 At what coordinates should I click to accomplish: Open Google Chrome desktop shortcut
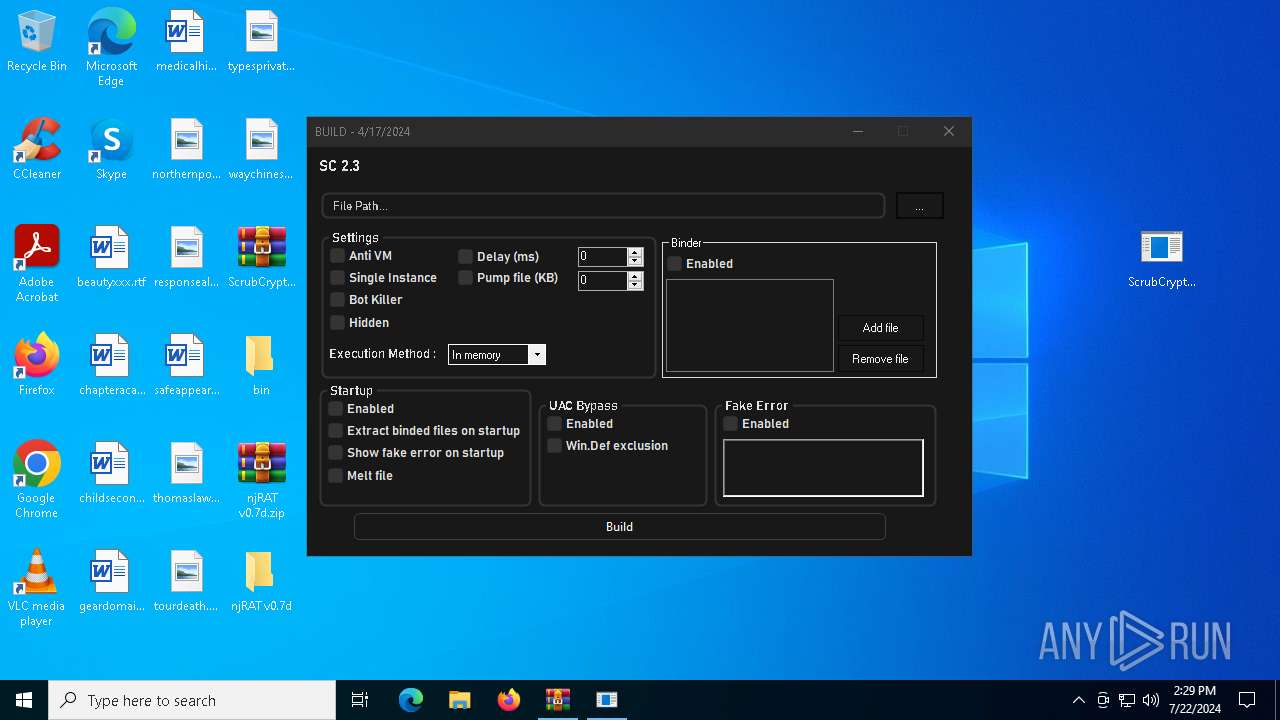37,480
